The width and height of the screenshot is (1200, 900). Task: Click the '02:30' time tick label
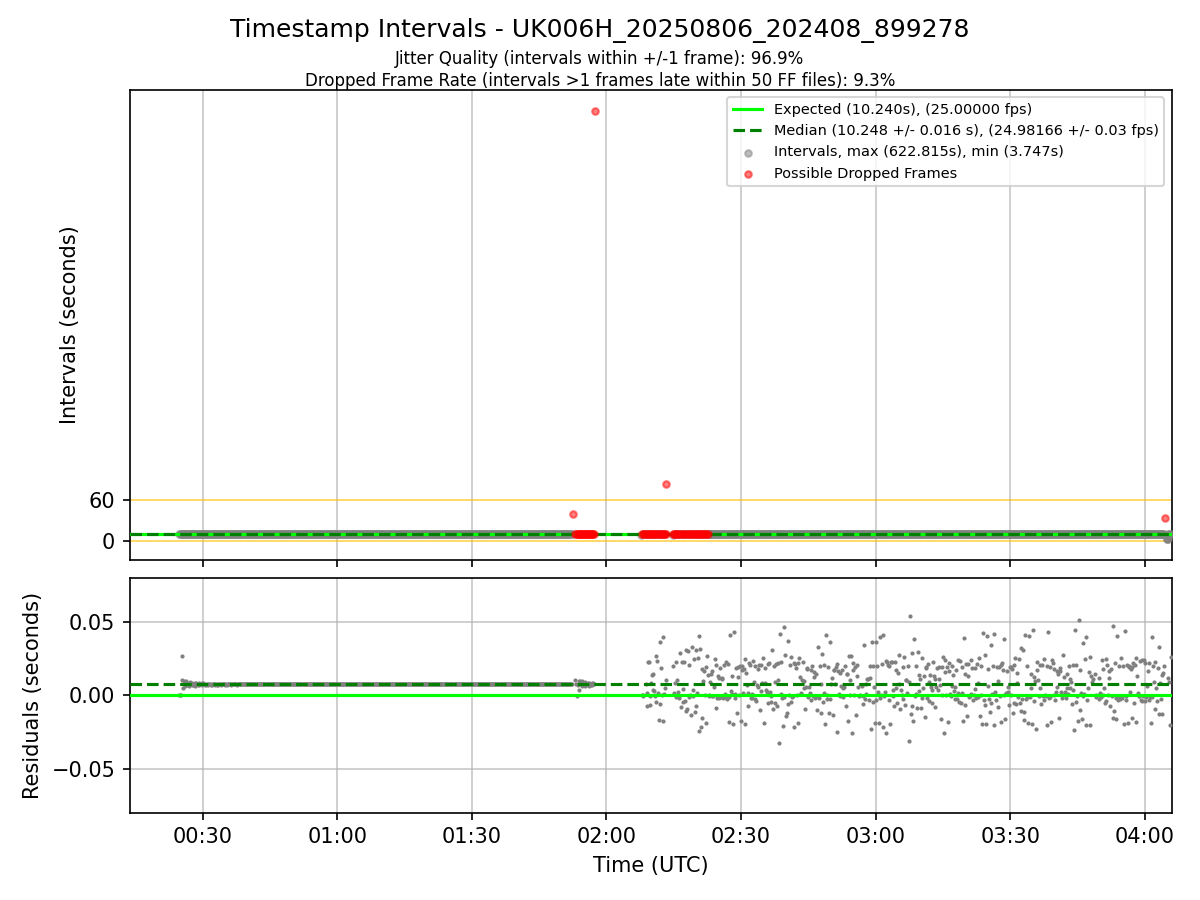pos(741,835)
